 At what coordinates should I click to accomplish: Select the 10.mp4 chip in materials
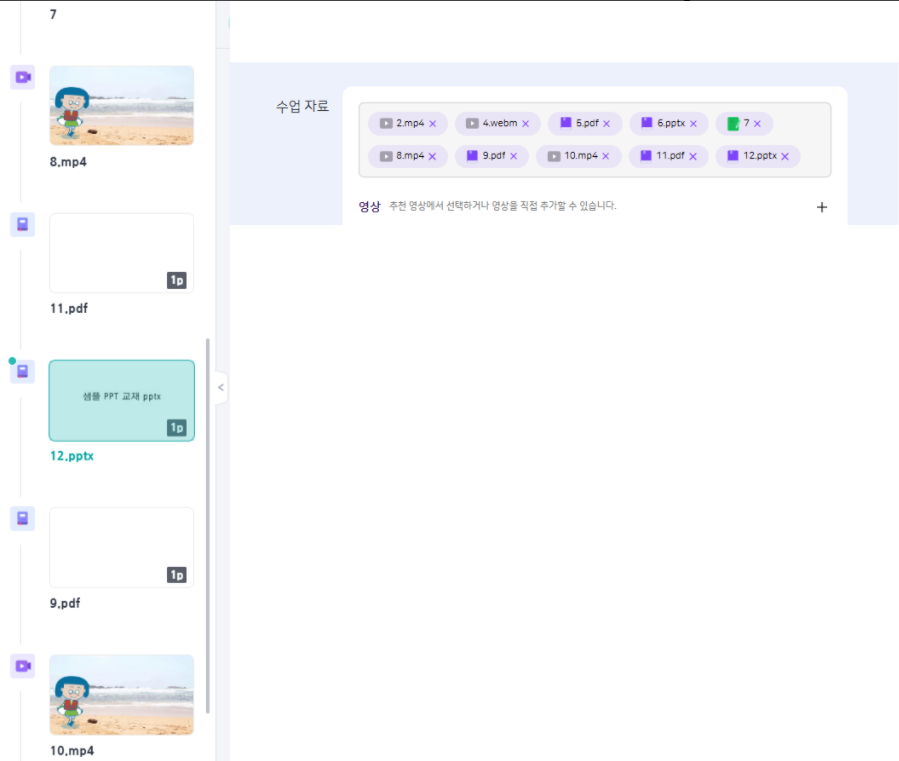click(579, 156)
